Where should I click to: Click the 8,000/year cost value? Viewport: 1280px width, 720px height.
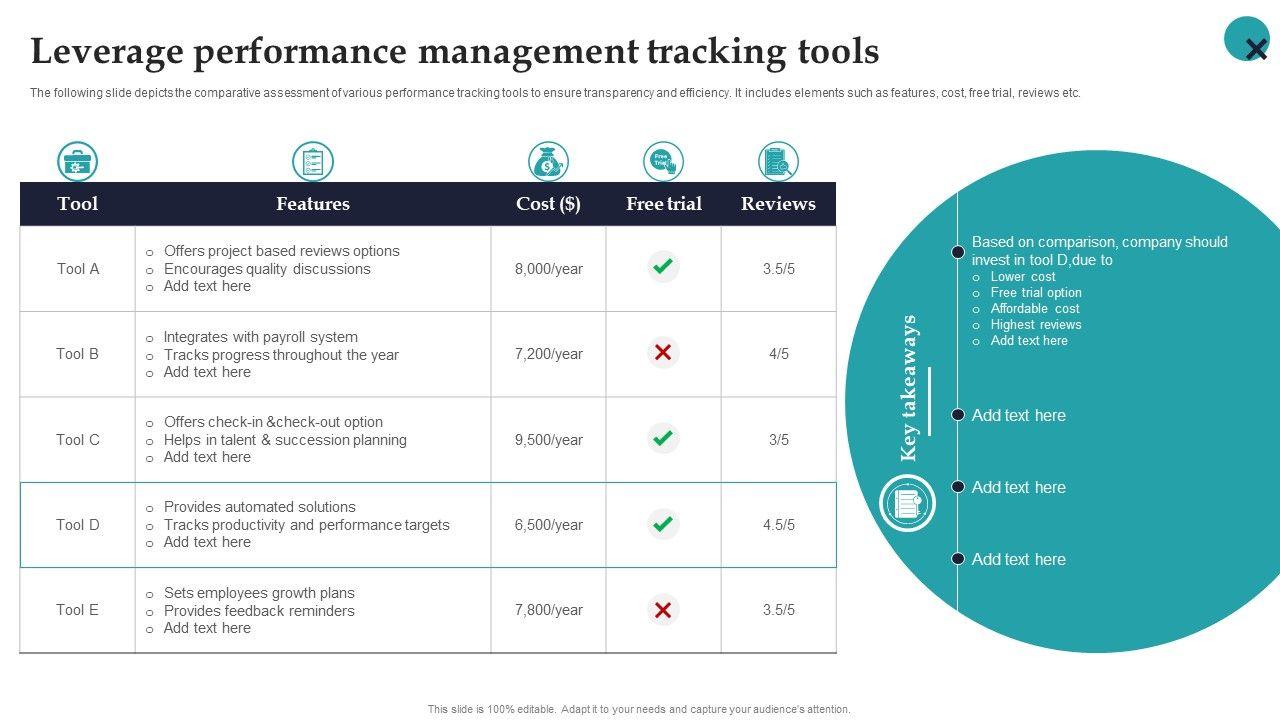[x=549, y=269]
